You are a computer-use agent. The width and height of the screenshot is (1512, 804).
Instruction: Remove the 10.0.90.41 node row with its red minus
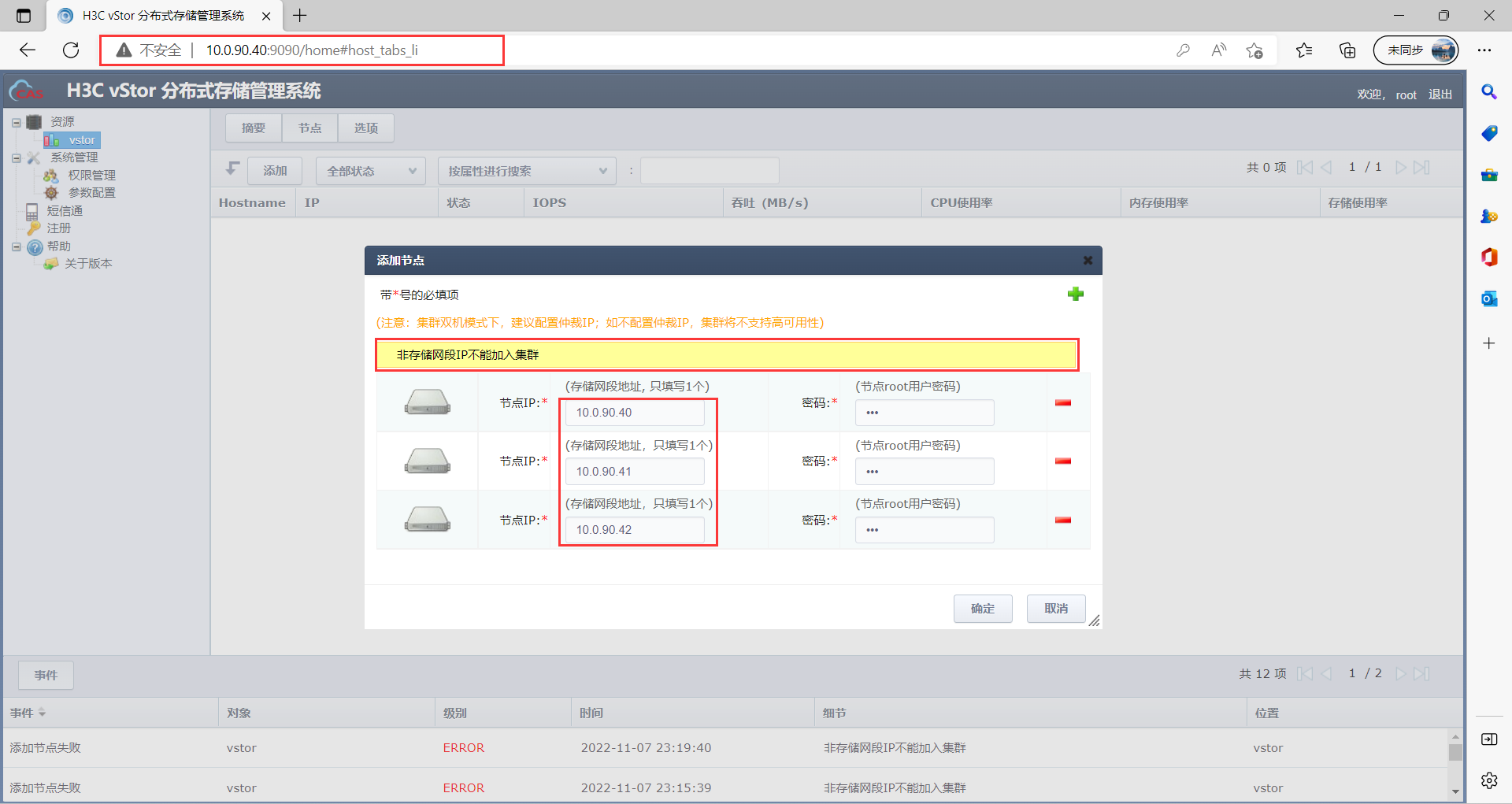[x=1063, y=461]
